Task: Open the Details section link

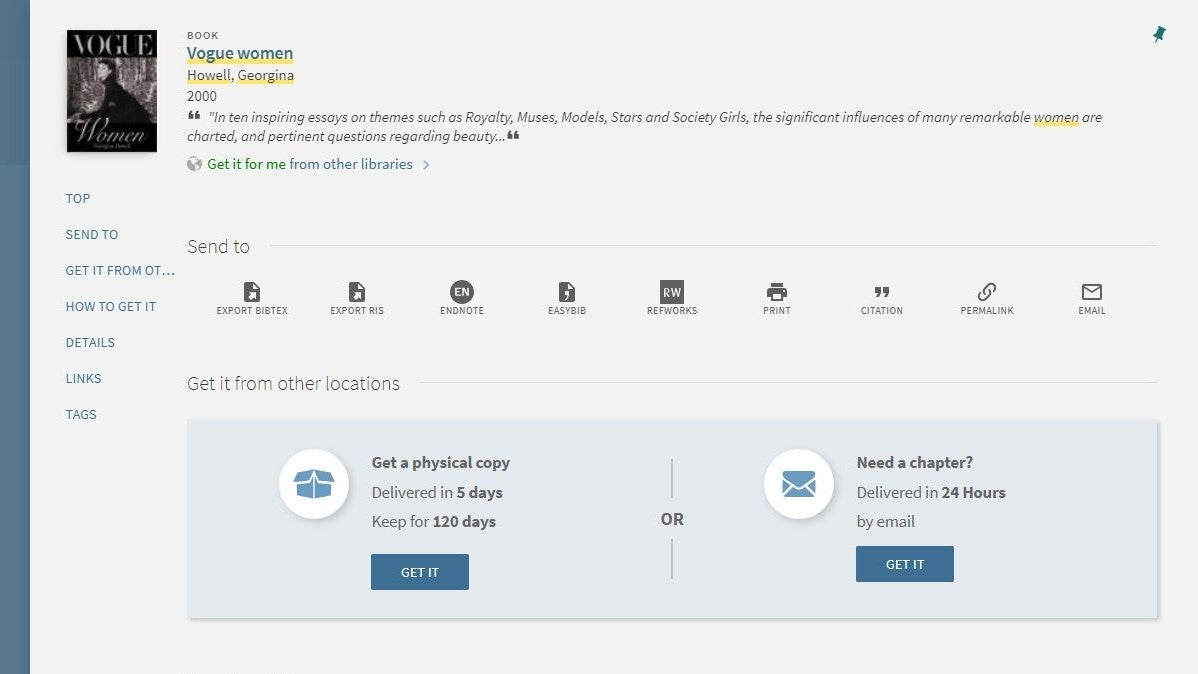Action: pyautogui.click(x=90, y=342)
